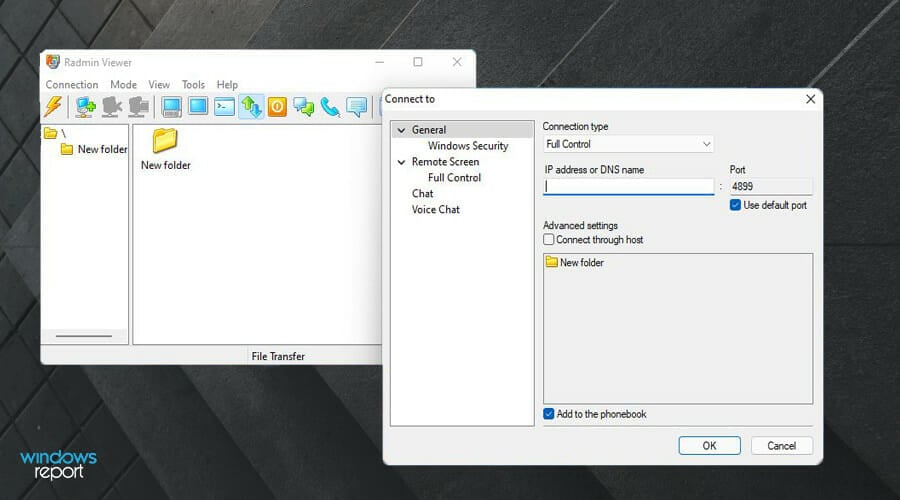Toggle the Use default port checkbox

coord(735,205)
